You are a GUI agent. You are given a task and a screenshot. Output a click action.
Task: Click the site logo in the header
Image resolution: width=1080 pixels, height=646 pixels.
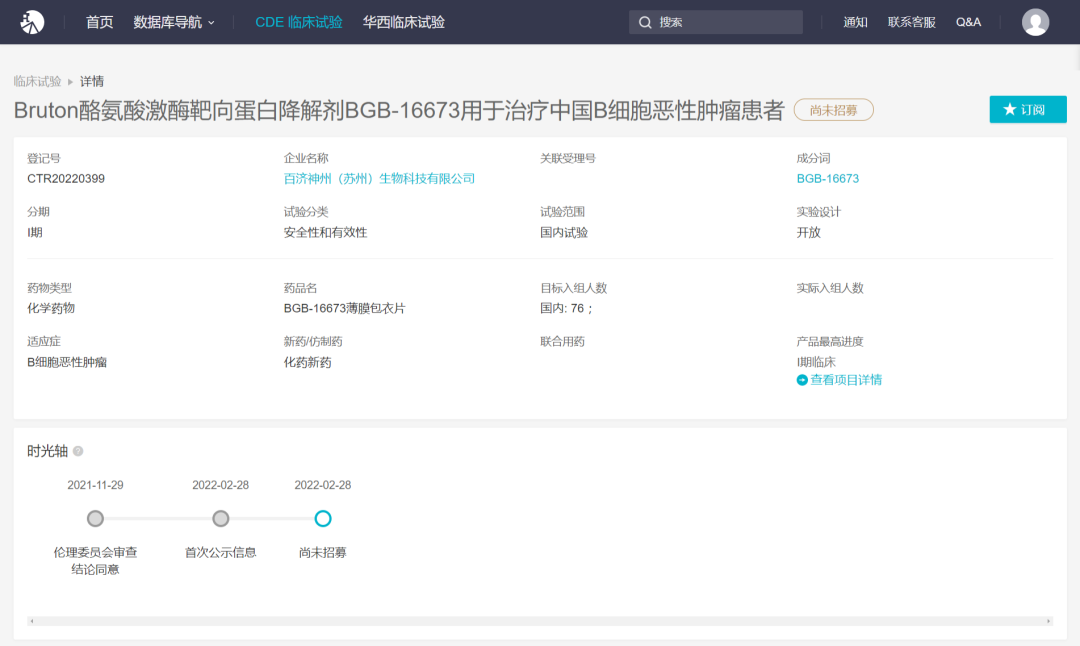tap(32, 22)
